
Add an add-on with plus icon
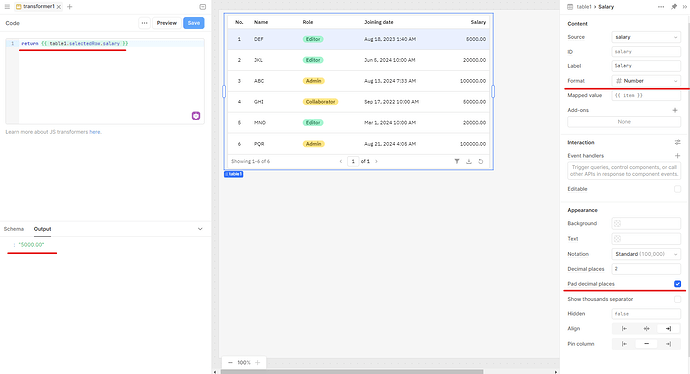click(675, 110)
